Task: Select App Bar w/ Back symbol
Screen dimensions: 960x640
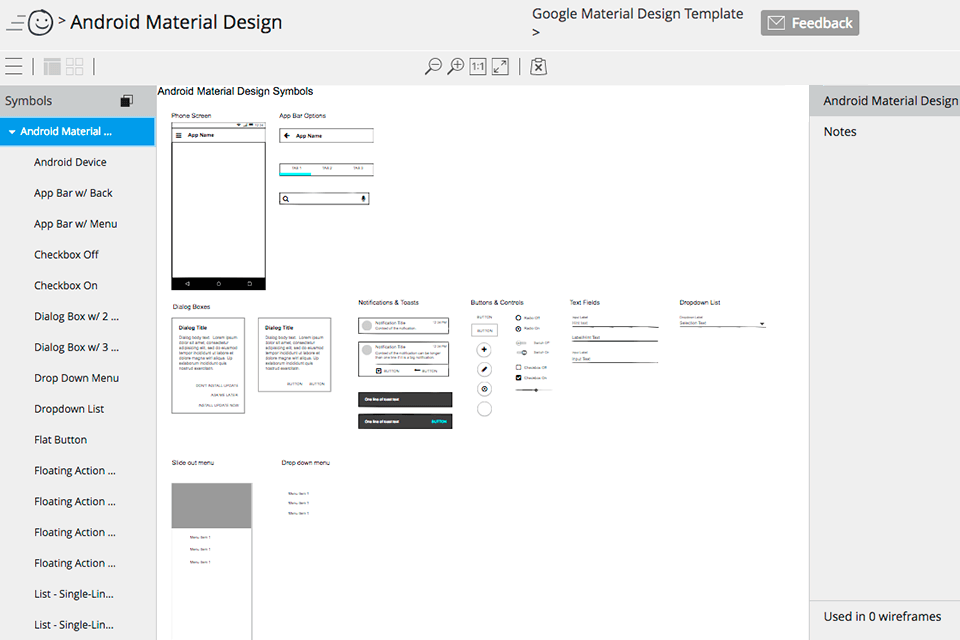Action: click(73, 193)
